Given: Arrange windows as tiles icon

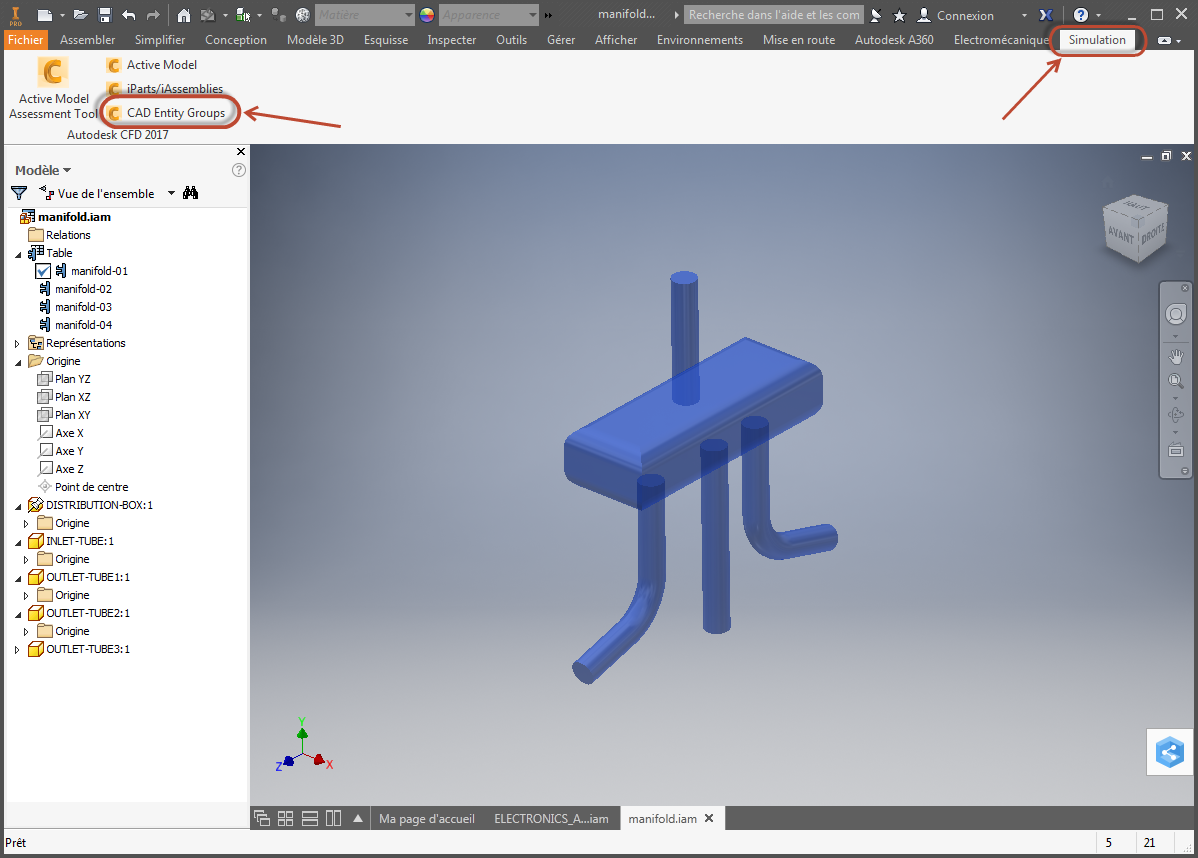Looking at the screenshot, I should pos(285,818).
